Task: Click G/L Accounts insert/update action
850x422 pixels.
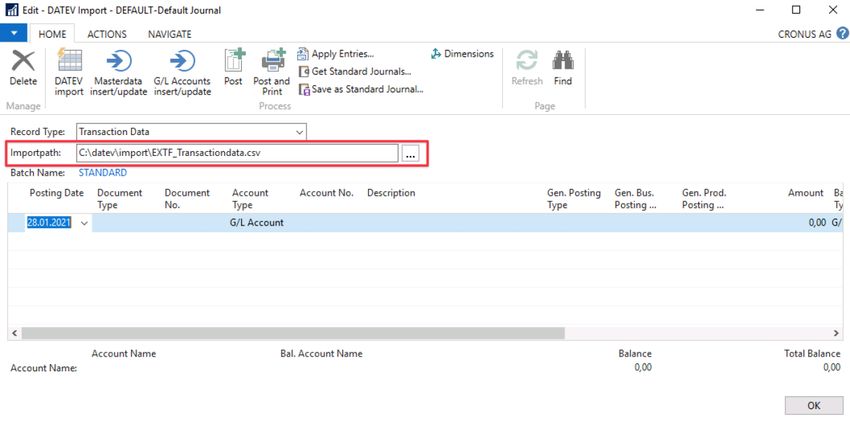Action: point(182,72)
